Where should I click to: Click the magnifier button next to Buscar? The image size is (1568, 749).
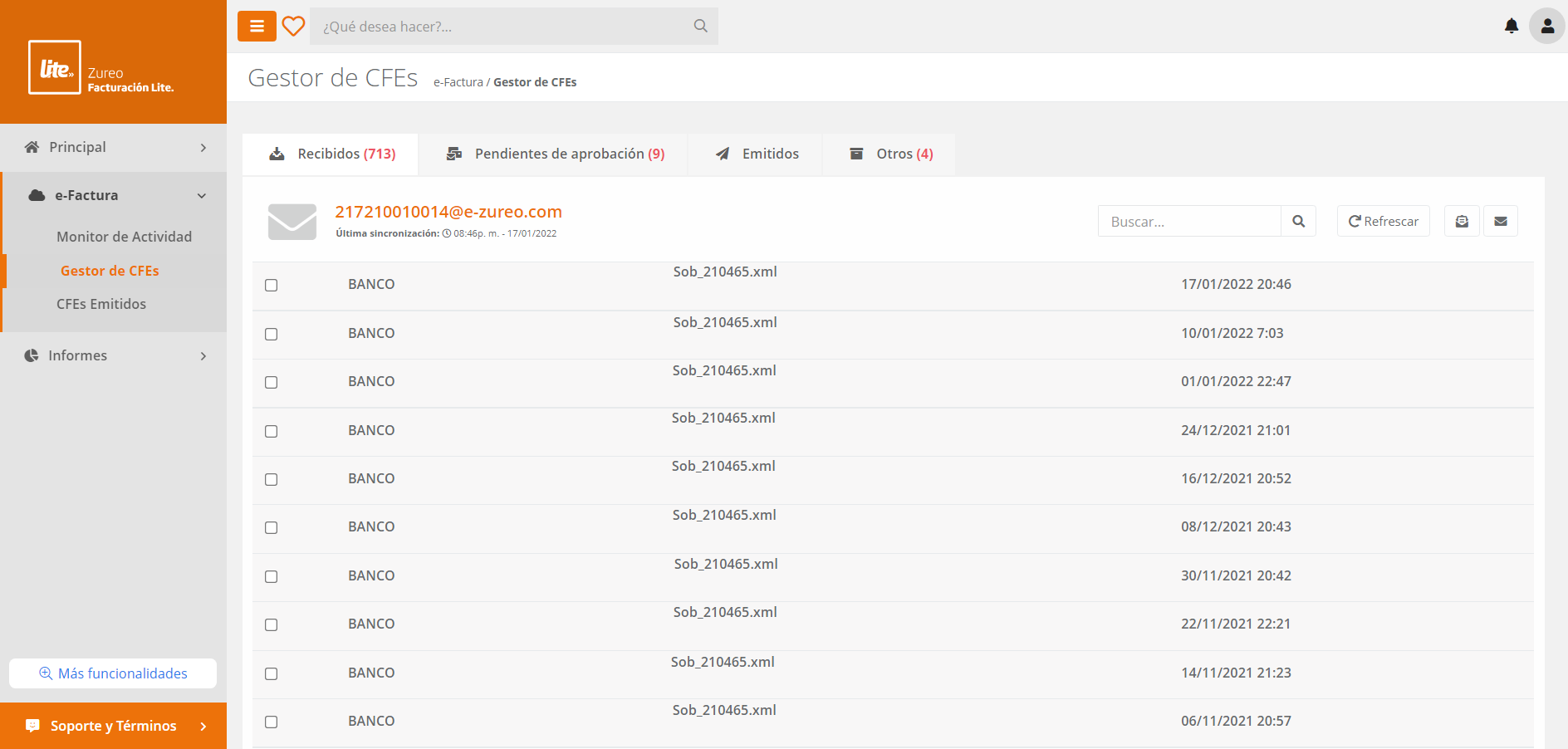(1298, 222)
